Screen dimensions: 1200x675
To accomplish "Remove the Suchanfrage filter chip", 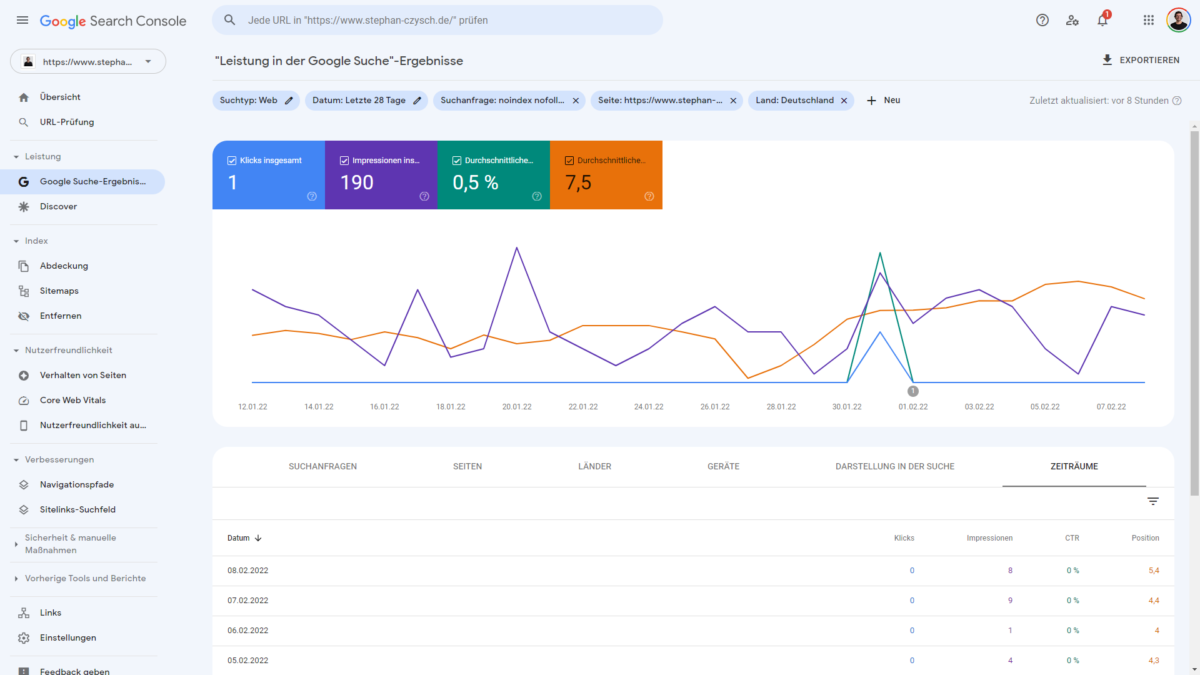I will 576,100.
